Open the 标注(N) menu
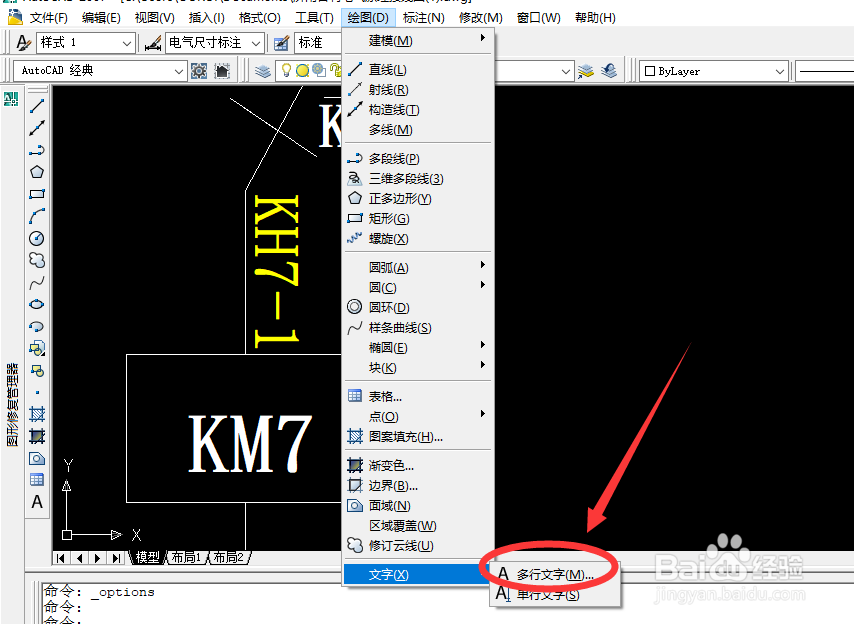This screenshot has height=624, width=854. [424, 18]
